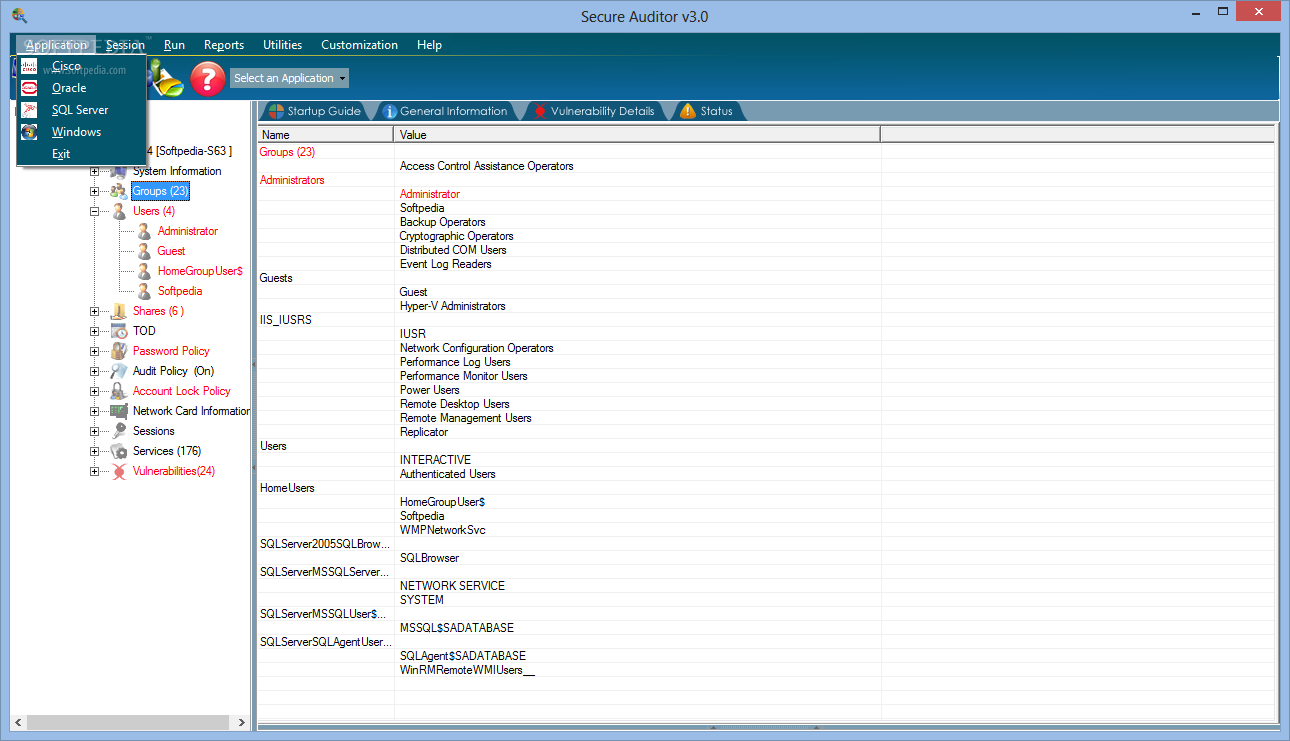Screen dimensions: 1290x741
Task: Choose Cisco from the Application menu
Action: [x=82, y=66]
